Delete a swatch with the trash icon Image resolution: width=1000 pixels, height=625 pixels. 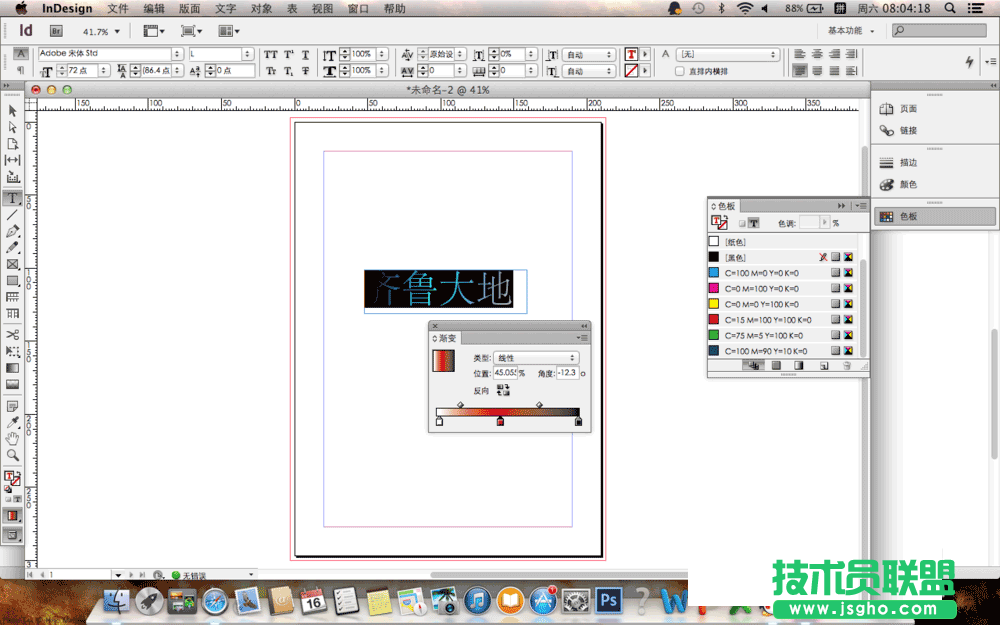point(845,366)
